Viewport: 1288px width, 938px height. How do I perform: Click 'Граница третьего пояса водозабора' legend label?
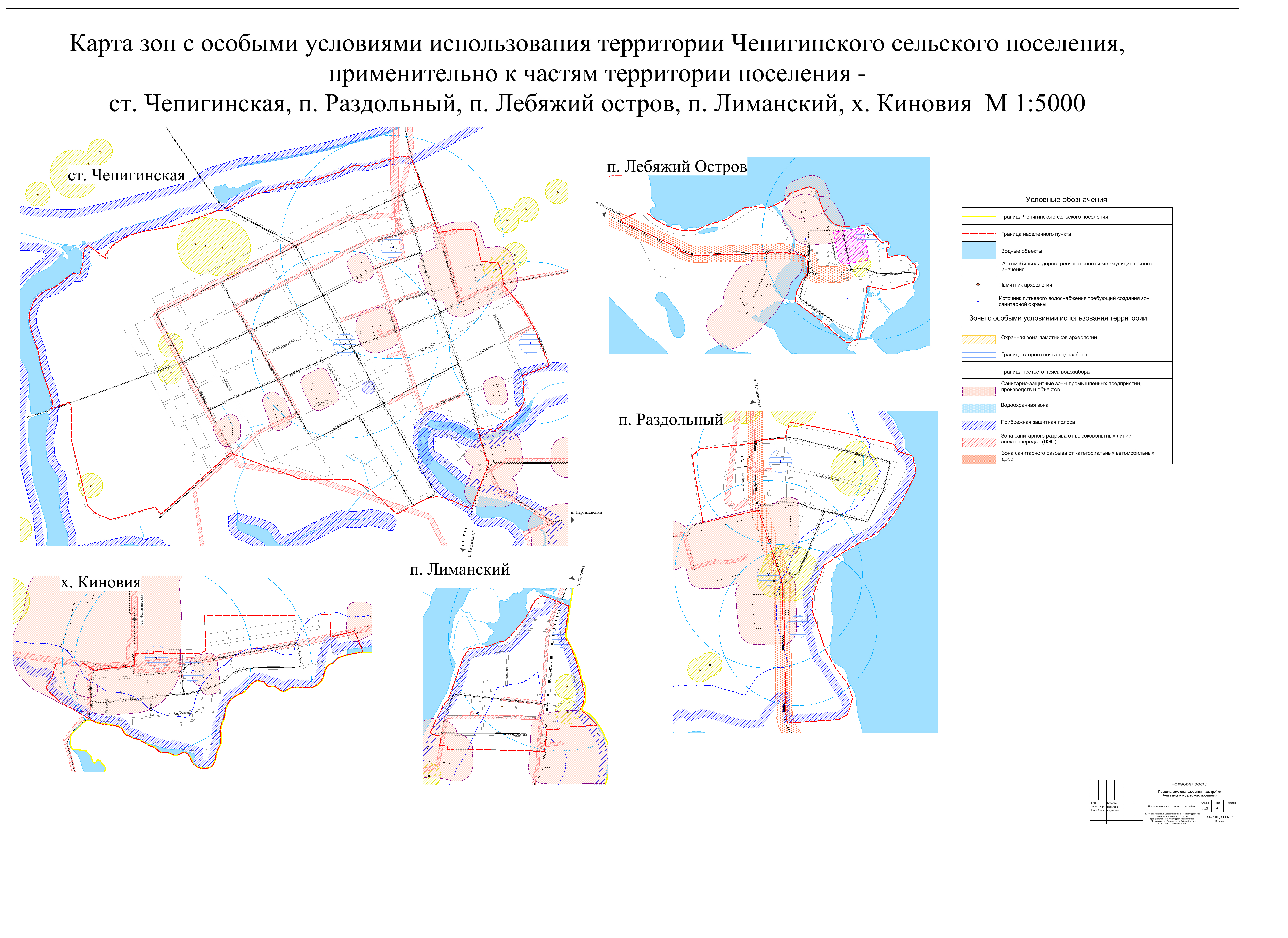[x=1045, y=372]
